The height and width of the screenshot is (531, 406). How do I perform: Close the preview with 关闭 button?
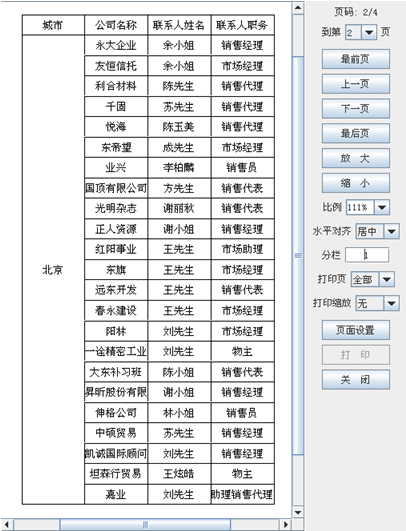click(x=356, y=379)
